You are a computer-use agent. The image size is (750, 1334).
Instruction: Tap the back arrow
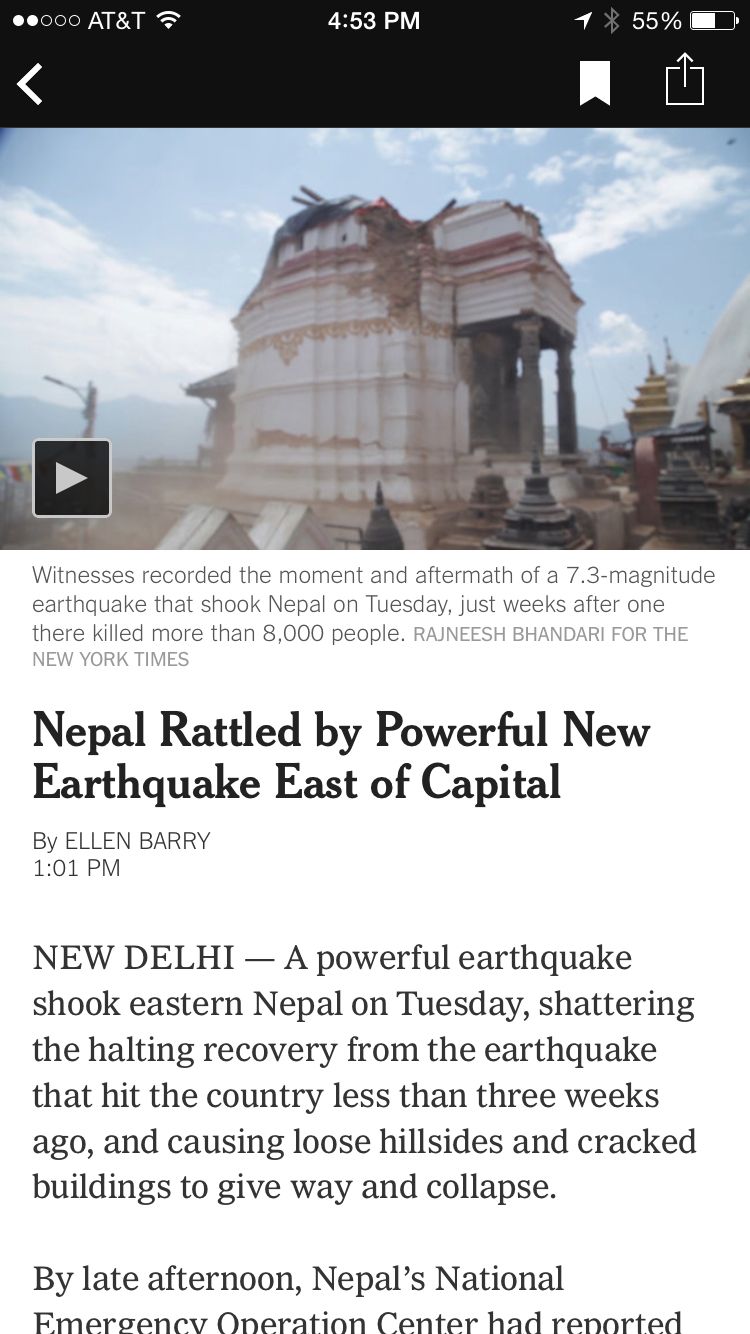(30, 84)
